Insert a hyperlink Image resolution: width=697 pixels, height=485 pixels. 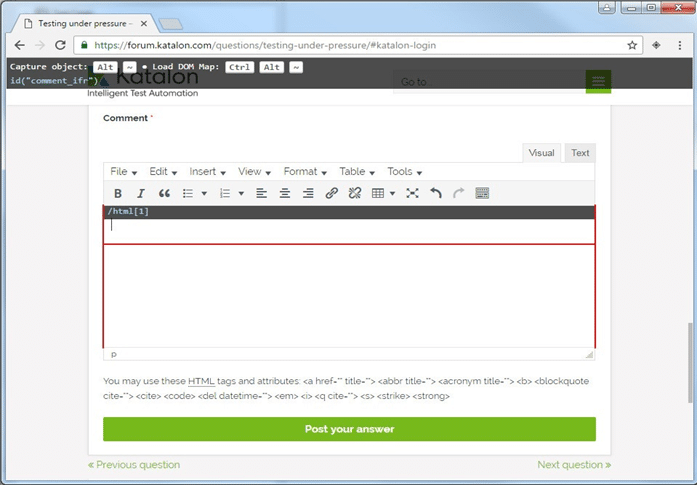pos(332,193)
